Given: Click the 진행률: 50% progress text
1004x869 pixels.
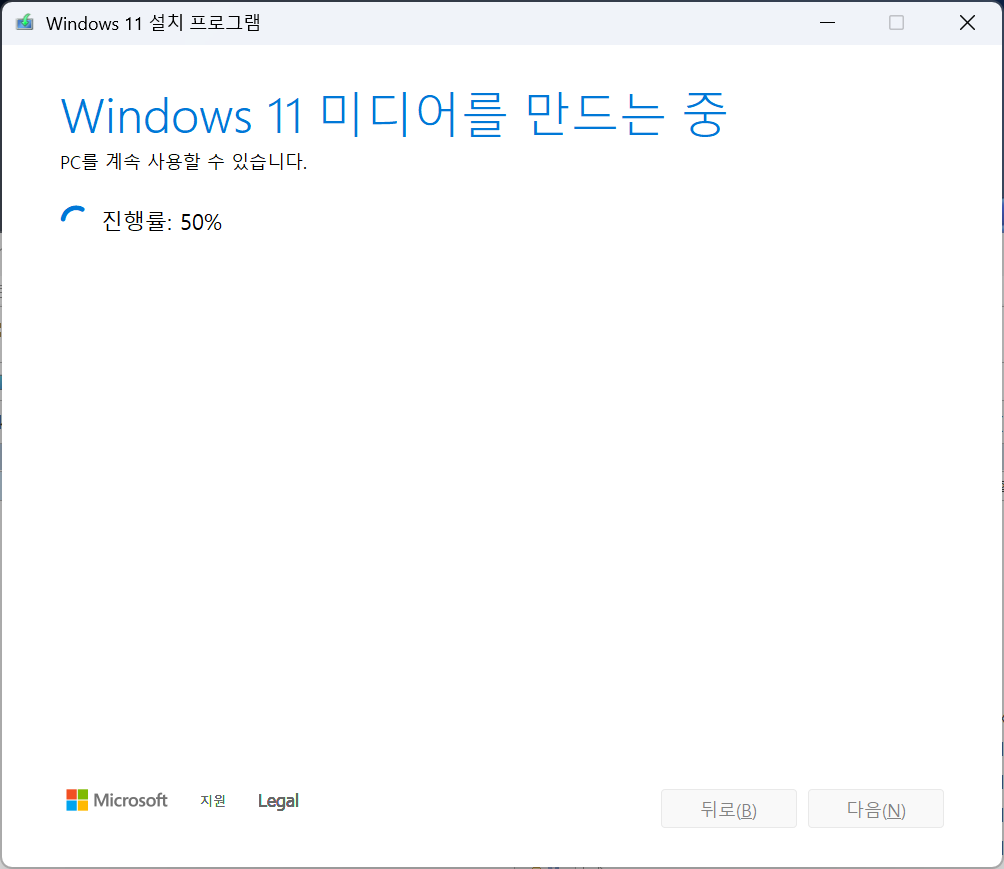Looking at the screenshot, I should [162, 222].
